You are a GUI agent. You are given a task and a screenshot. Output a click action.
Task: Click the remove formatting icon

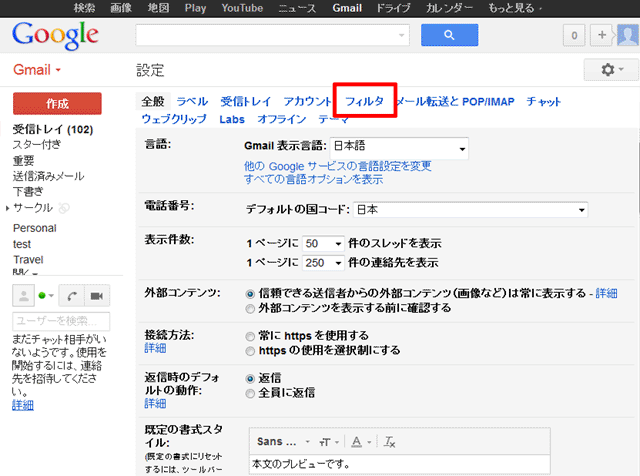(x=390, y=441)
